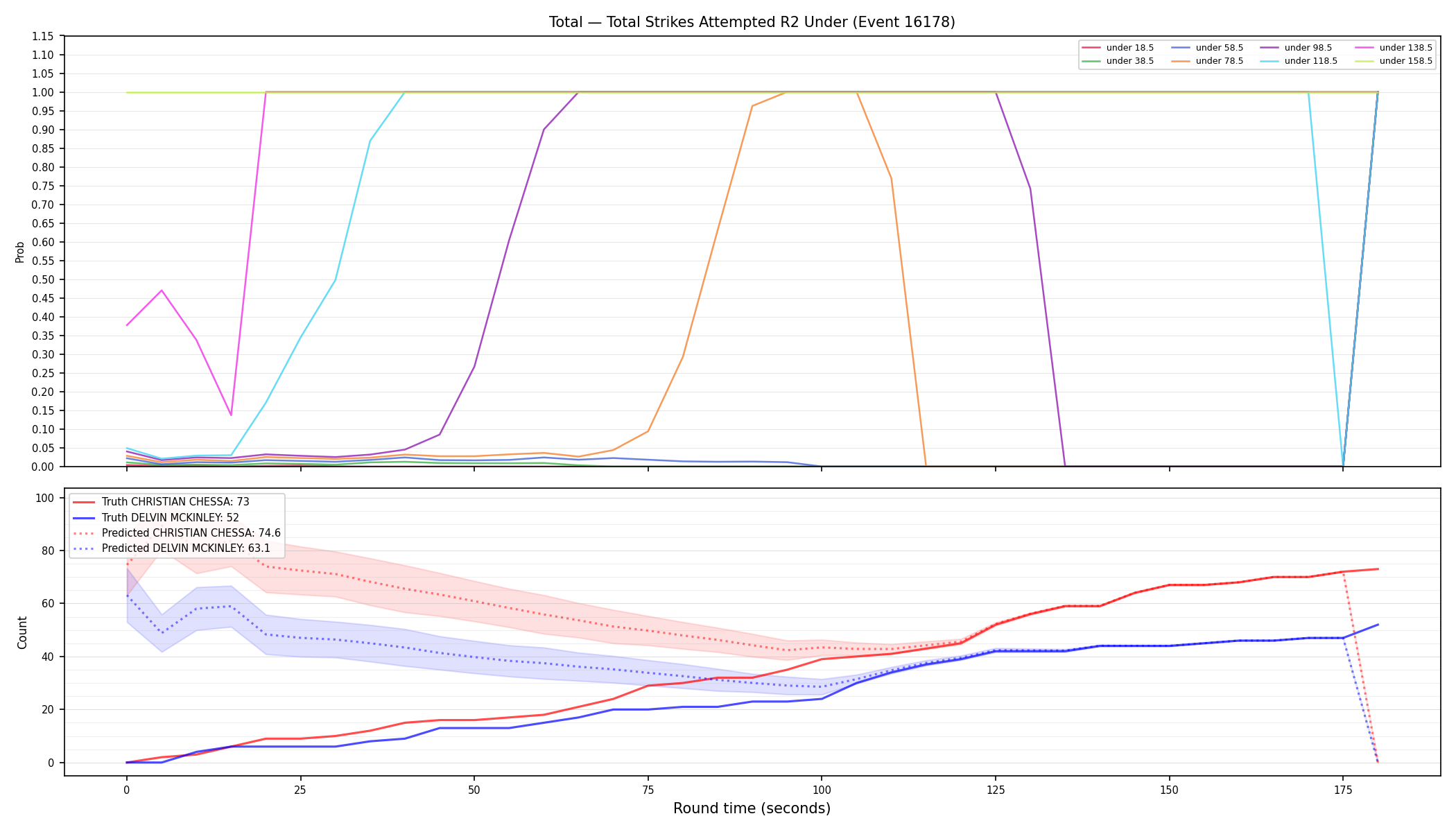Image resolution: width=1456 pixels, height=832 pixels.
Task: Click the 80 tick on the Count axis
Action: 49,551
